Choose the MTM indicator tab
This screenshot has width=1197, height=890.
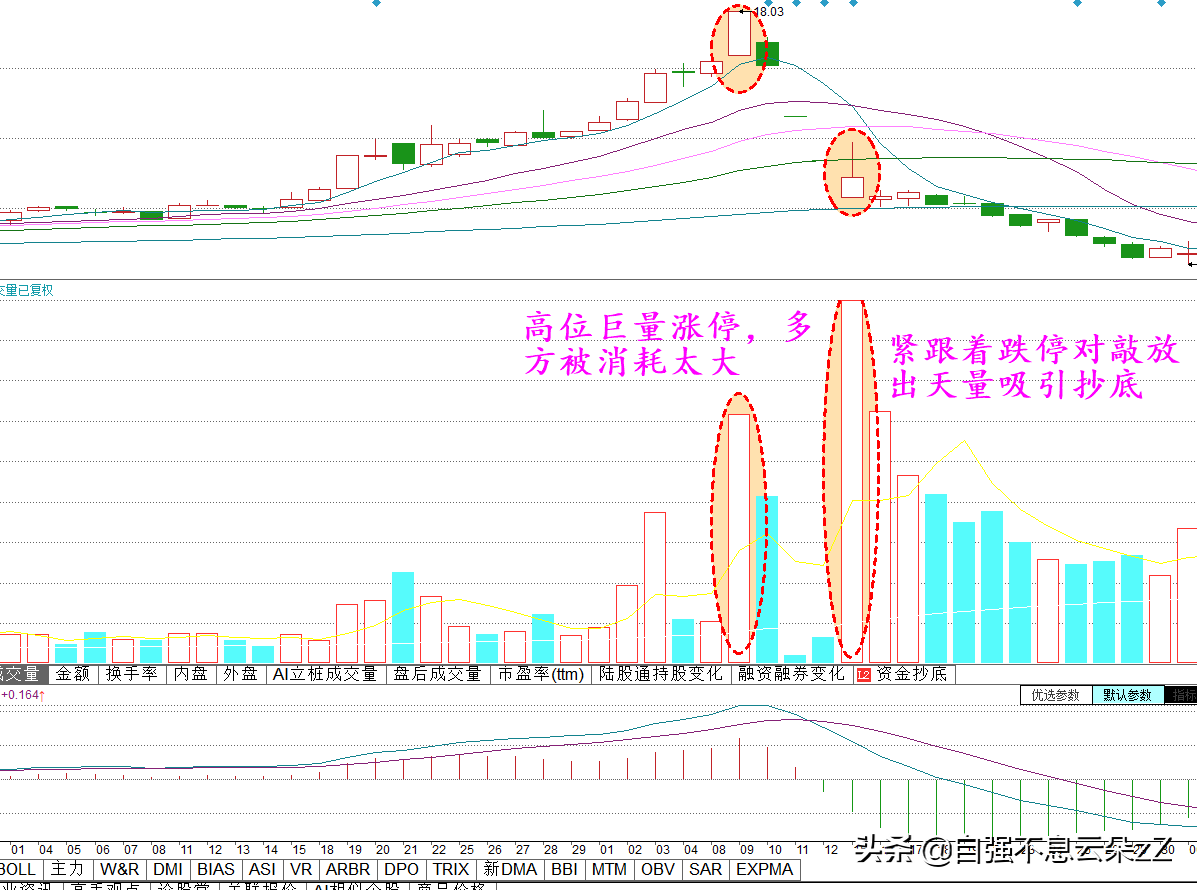tap(609, 869)
